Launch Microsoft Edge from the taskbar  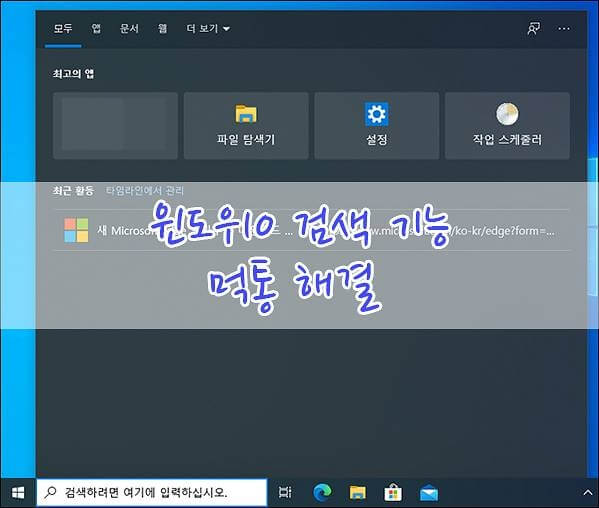pos(322,492)
